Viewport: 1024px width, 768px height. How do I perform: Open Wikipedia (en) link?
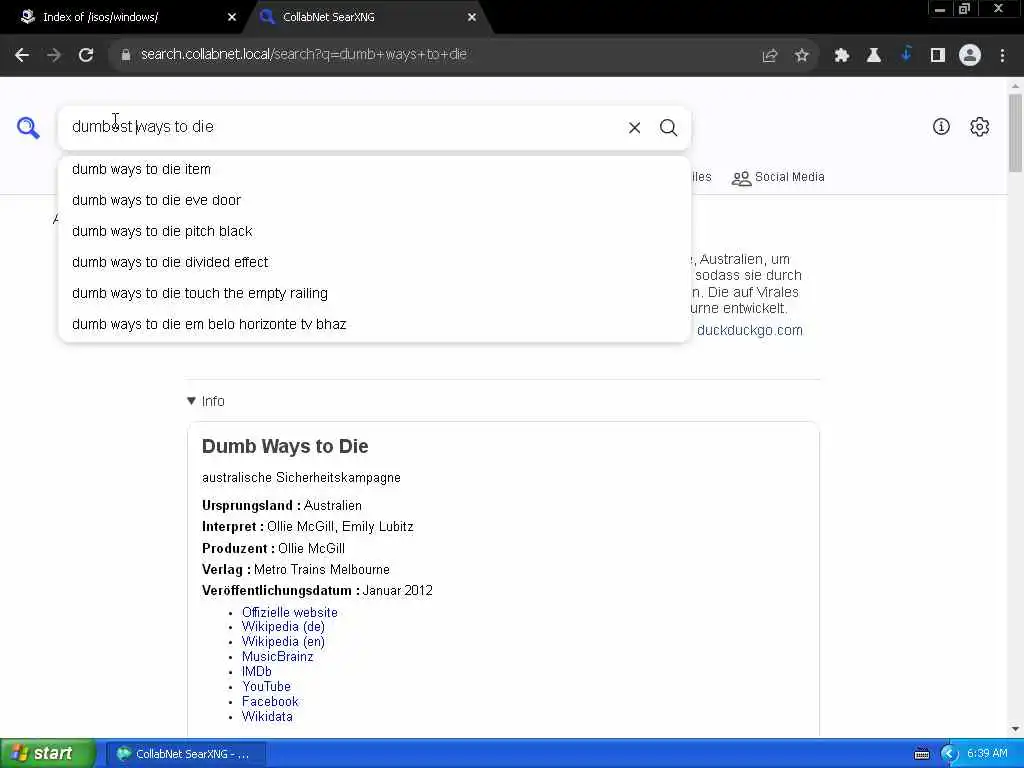pyautogui.click(x=283, y=642)
